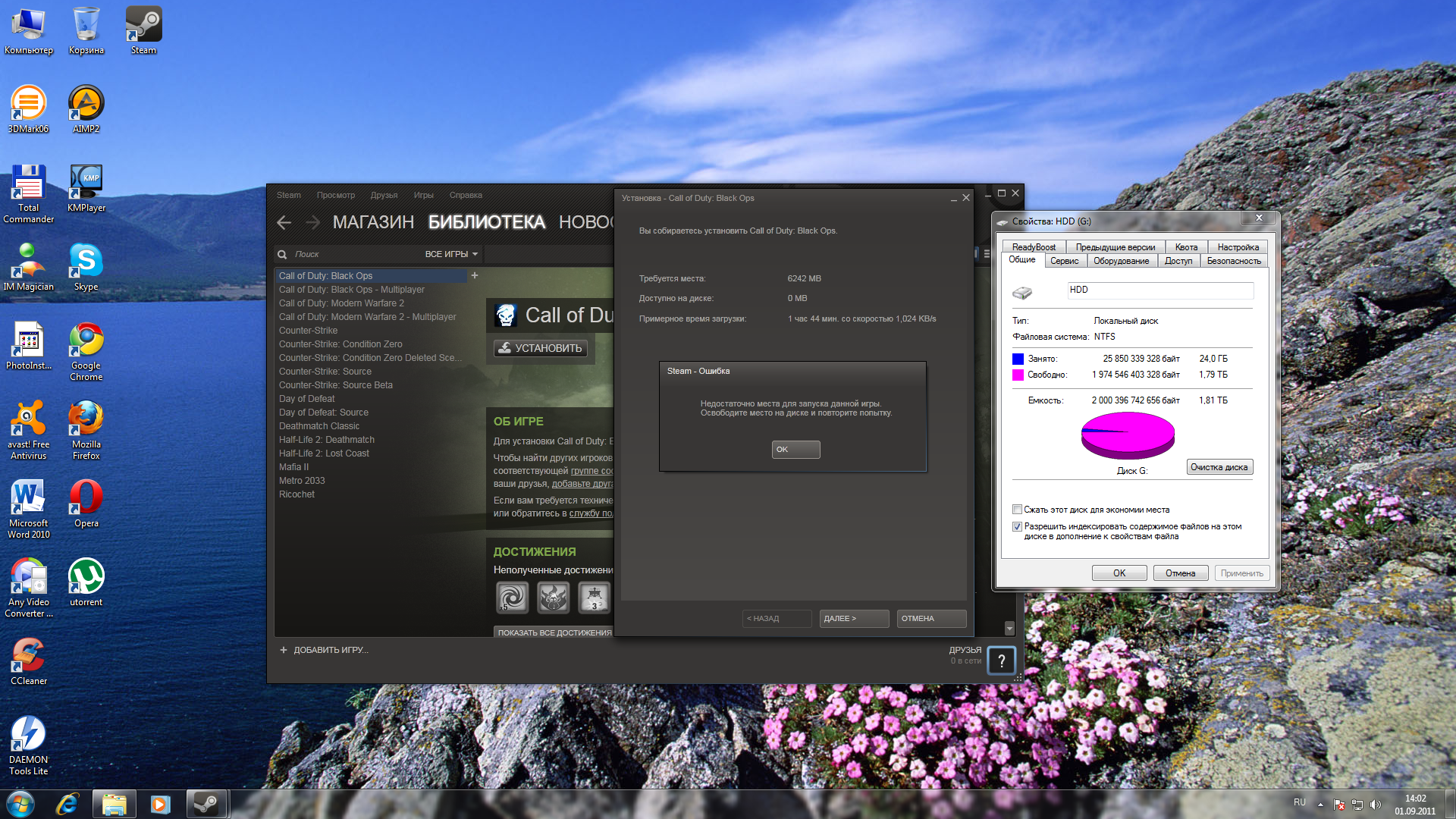Launch Microsoft Word 2010 shortcut
The height and width of the screenshot is (819, 1456).
[29, 510]
